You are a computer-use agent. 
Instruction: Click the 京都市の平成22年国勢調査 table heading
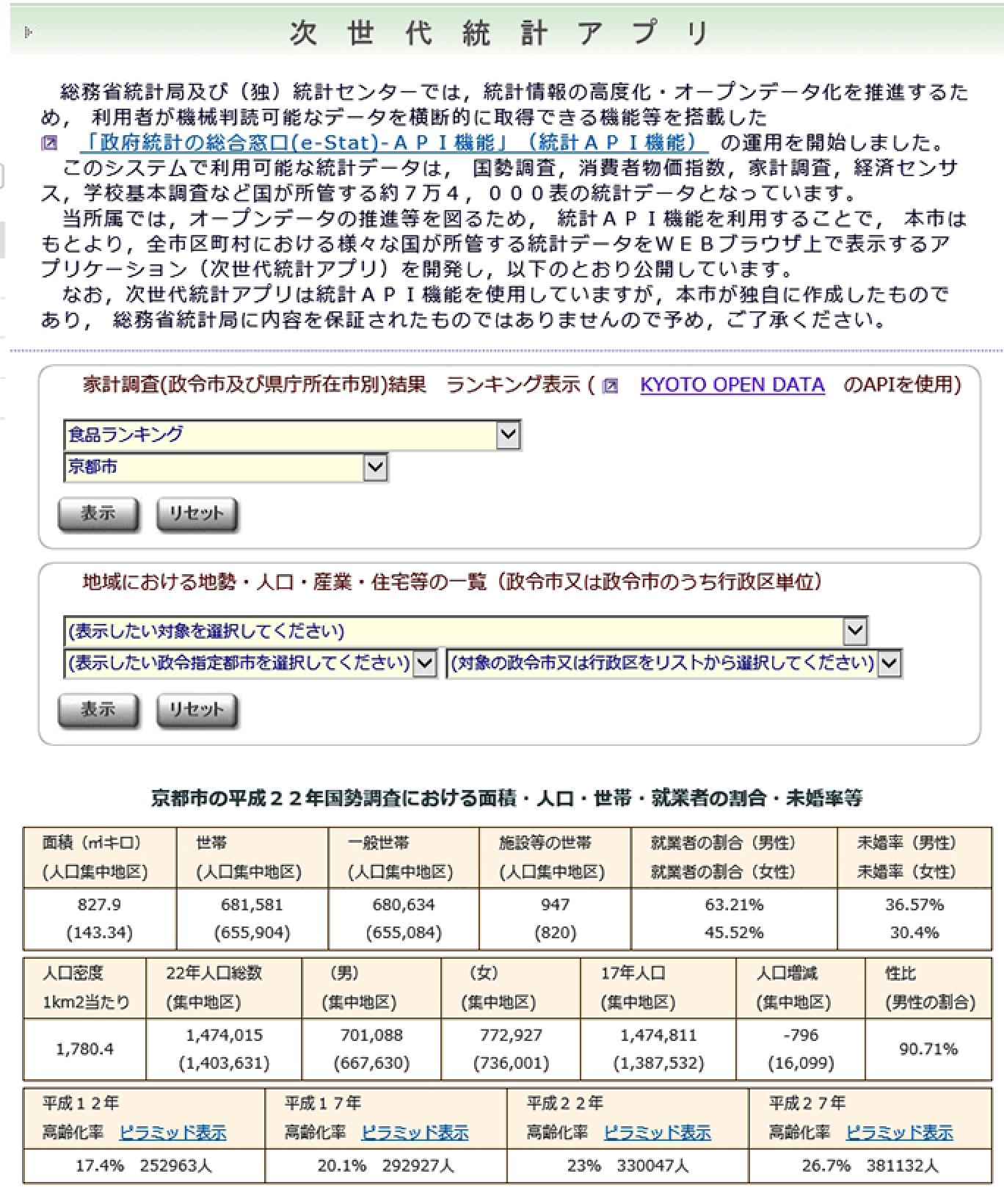point(506,798)
